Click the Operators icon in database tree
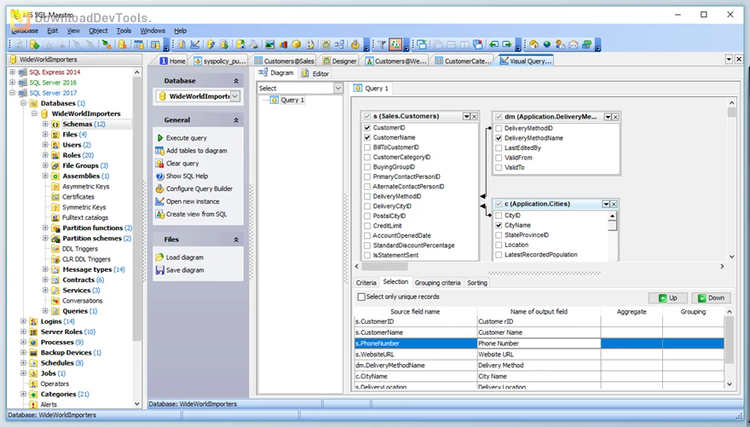Viewport: 750px width, 427px height. 33,384
